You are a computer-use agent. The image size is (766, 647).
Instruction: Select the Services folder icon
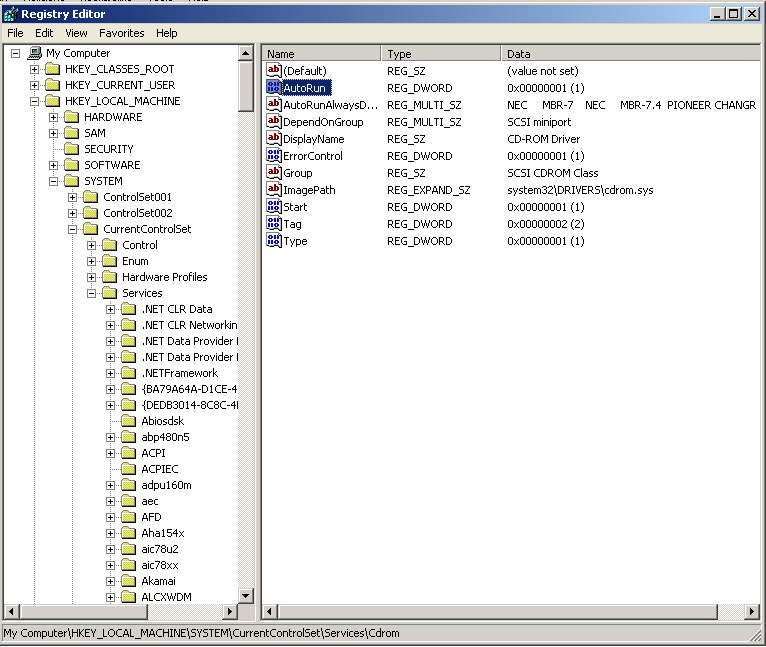109,293
